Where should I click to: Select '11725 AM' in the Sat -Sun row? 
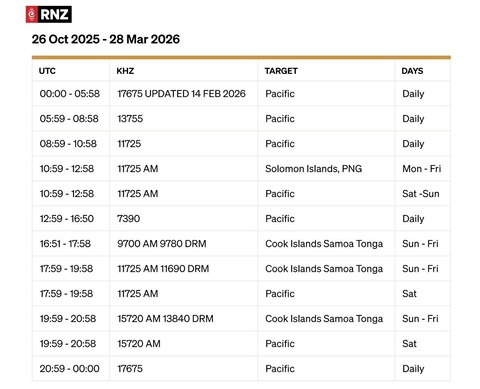point(138,194)
